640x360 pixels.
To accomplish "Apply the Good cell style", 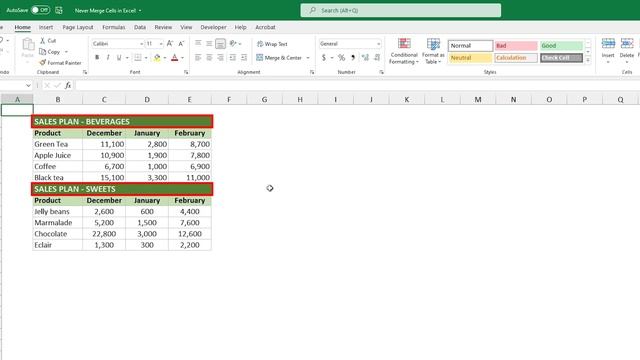I will point(561,46).
